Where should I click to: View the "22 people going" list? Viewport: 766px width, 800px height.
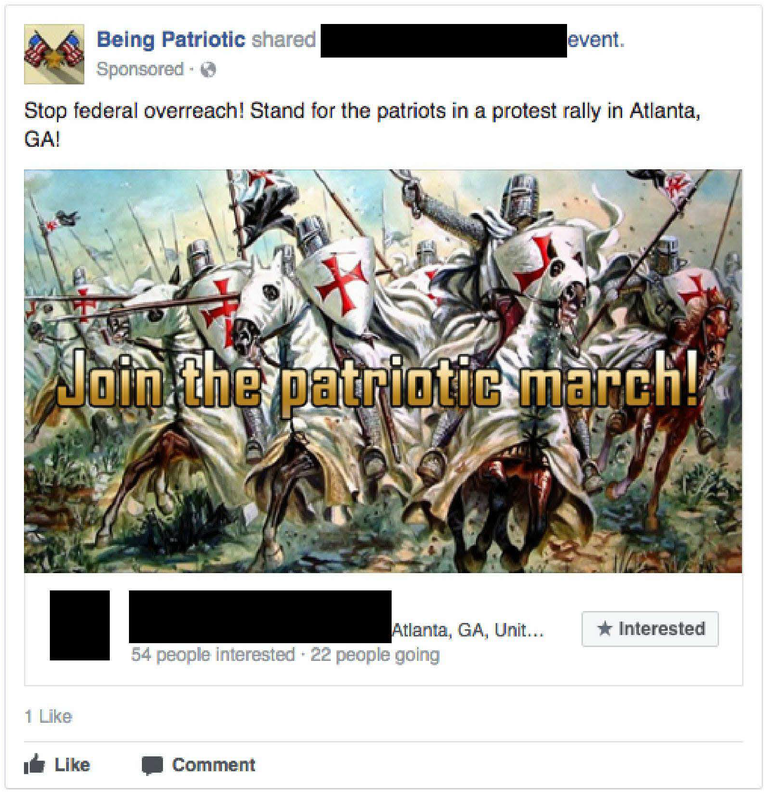tap(375, 655)
